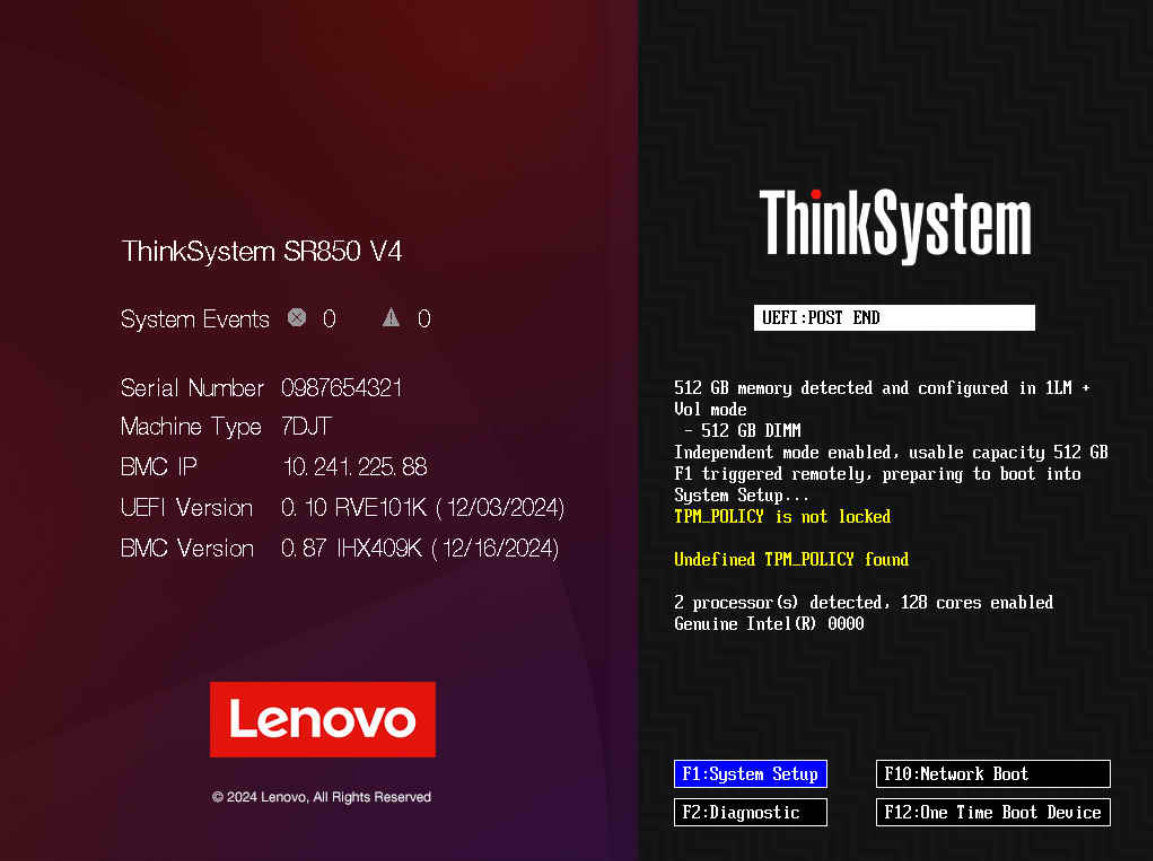Click the critical error events icon
1153x861 pixels.
coord(297,318)
